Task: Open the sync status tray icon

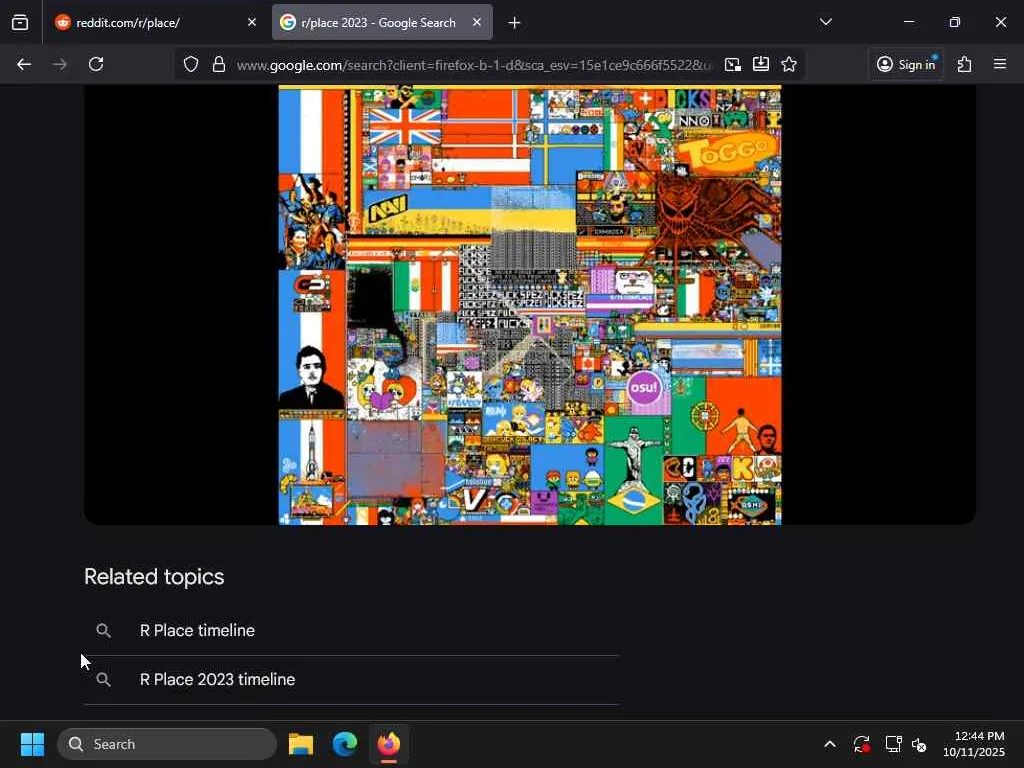Action: point(861,744)
